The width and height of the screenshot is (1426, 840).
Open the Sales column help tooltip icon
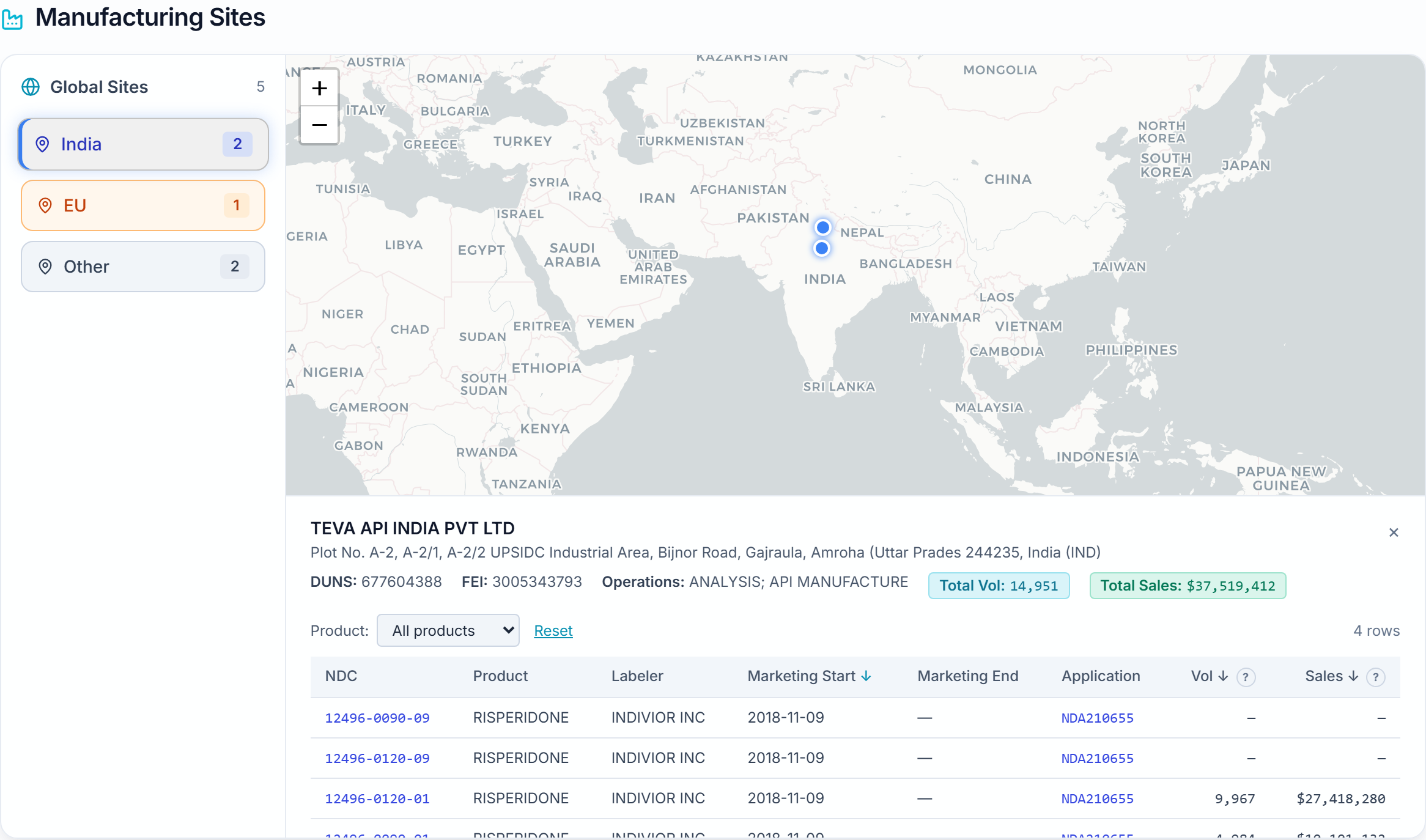point(1376,677)
